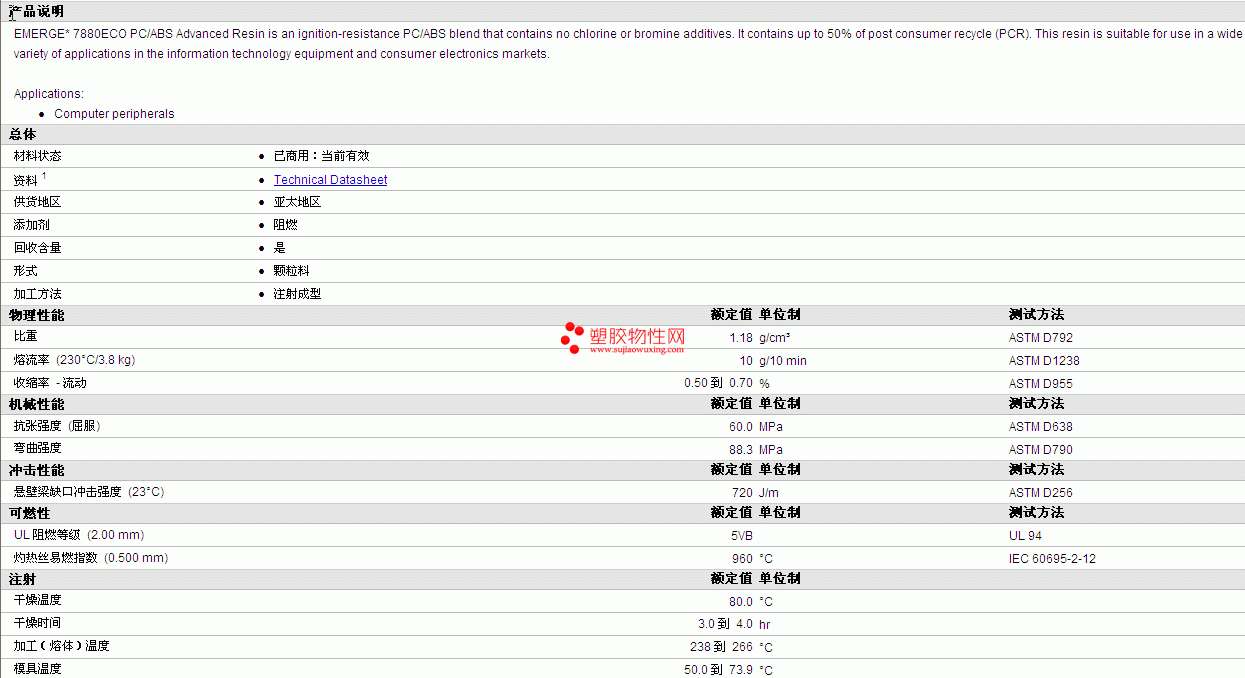Click the 注射 section header
Viewport: 1245px width, 678px height.
point(23,579)
